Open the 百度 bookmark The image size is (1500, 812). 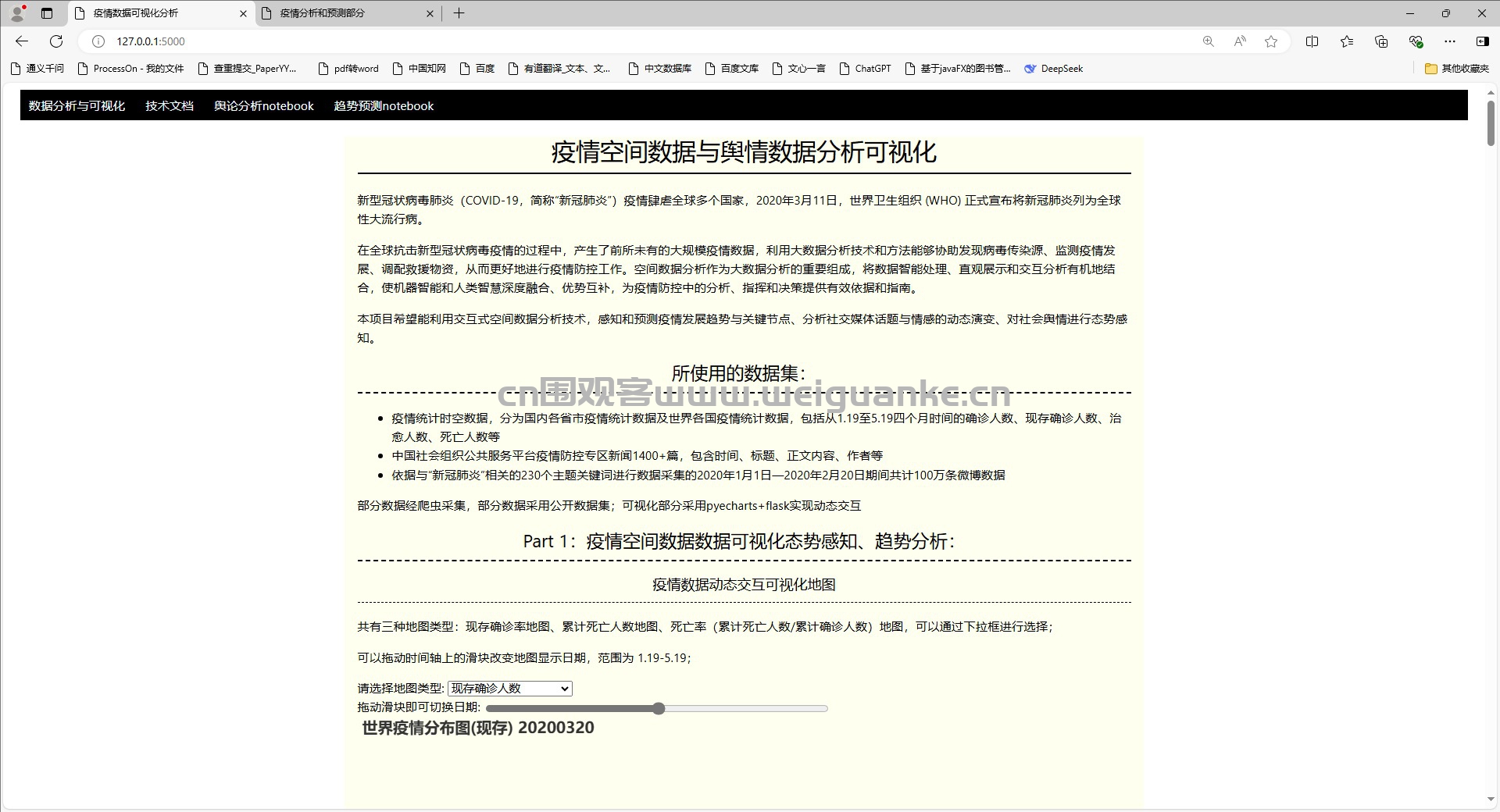(x=477, y=69)
